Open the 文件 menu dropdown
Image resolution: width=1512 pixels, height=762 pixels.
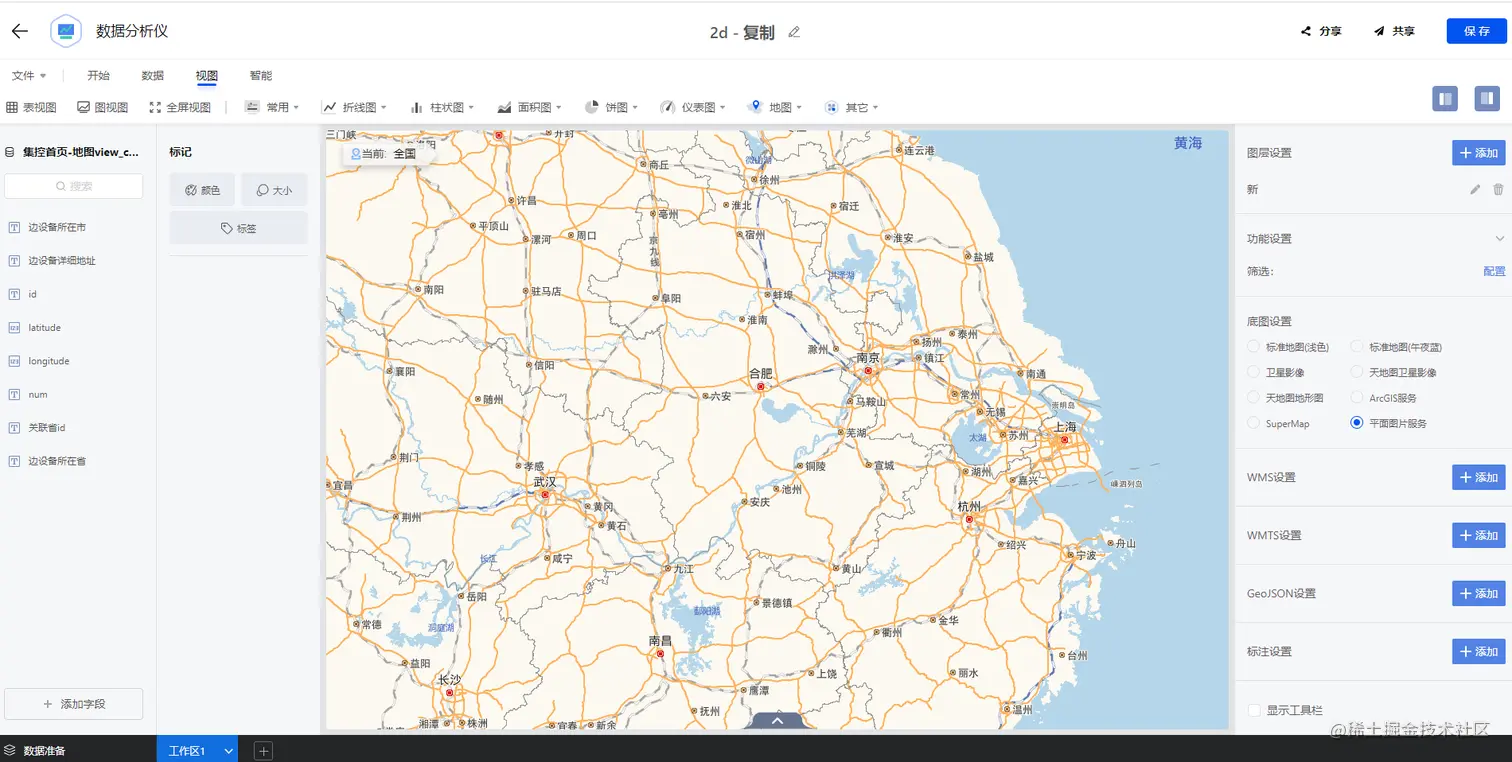pyautogui.click(x=29, y=76)
